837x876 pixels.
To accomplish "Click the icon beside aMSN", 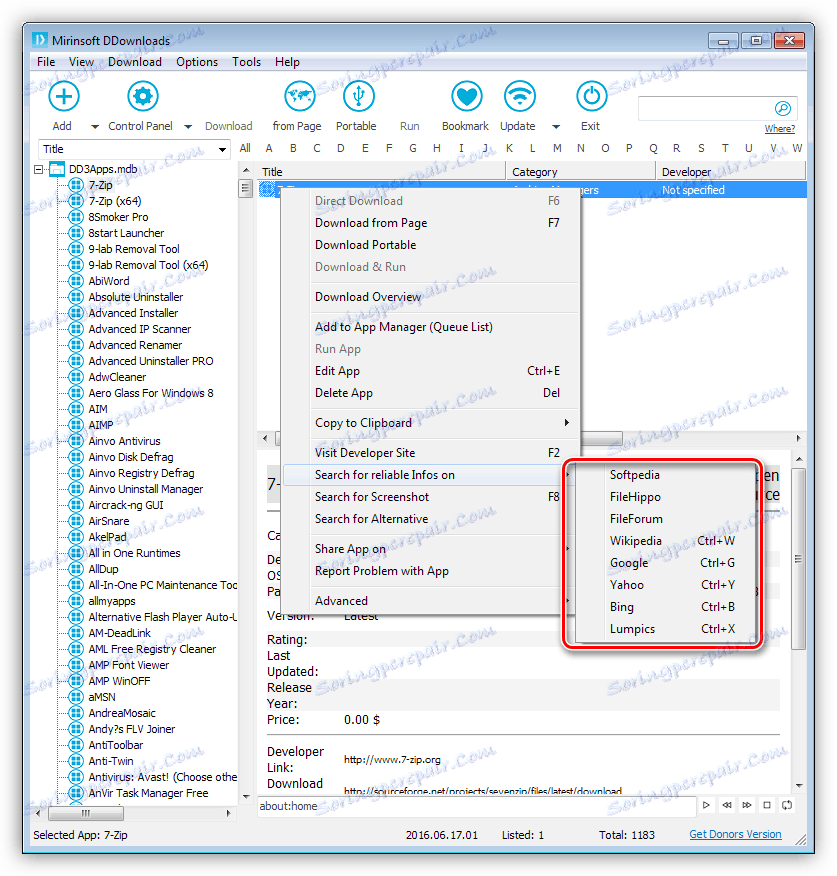I will point(75,697).
